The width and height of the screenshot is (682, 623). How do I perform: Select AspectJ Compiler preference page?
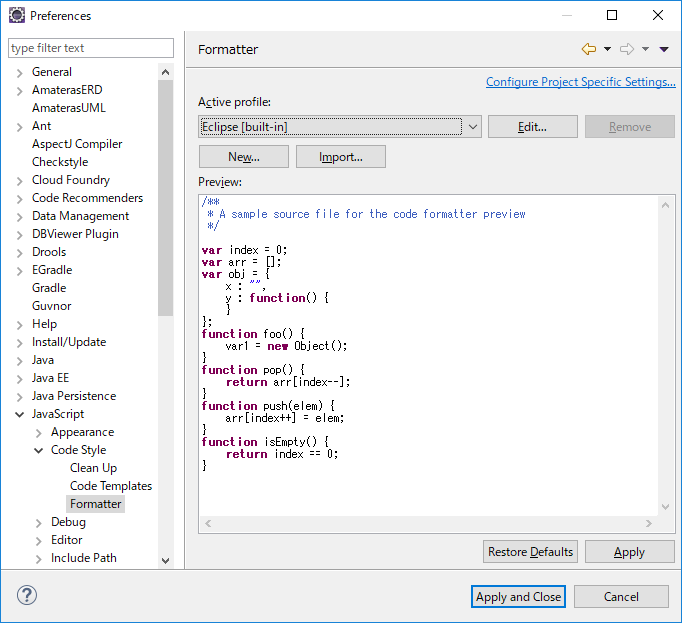pyautogui.click(x=77, y=144)
